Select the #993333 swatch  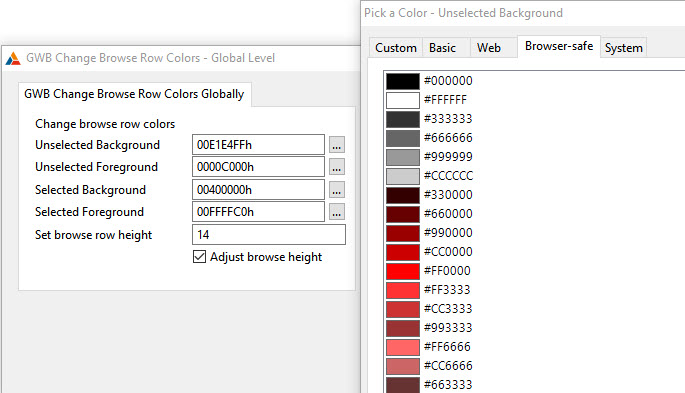(x=403, y=328)
